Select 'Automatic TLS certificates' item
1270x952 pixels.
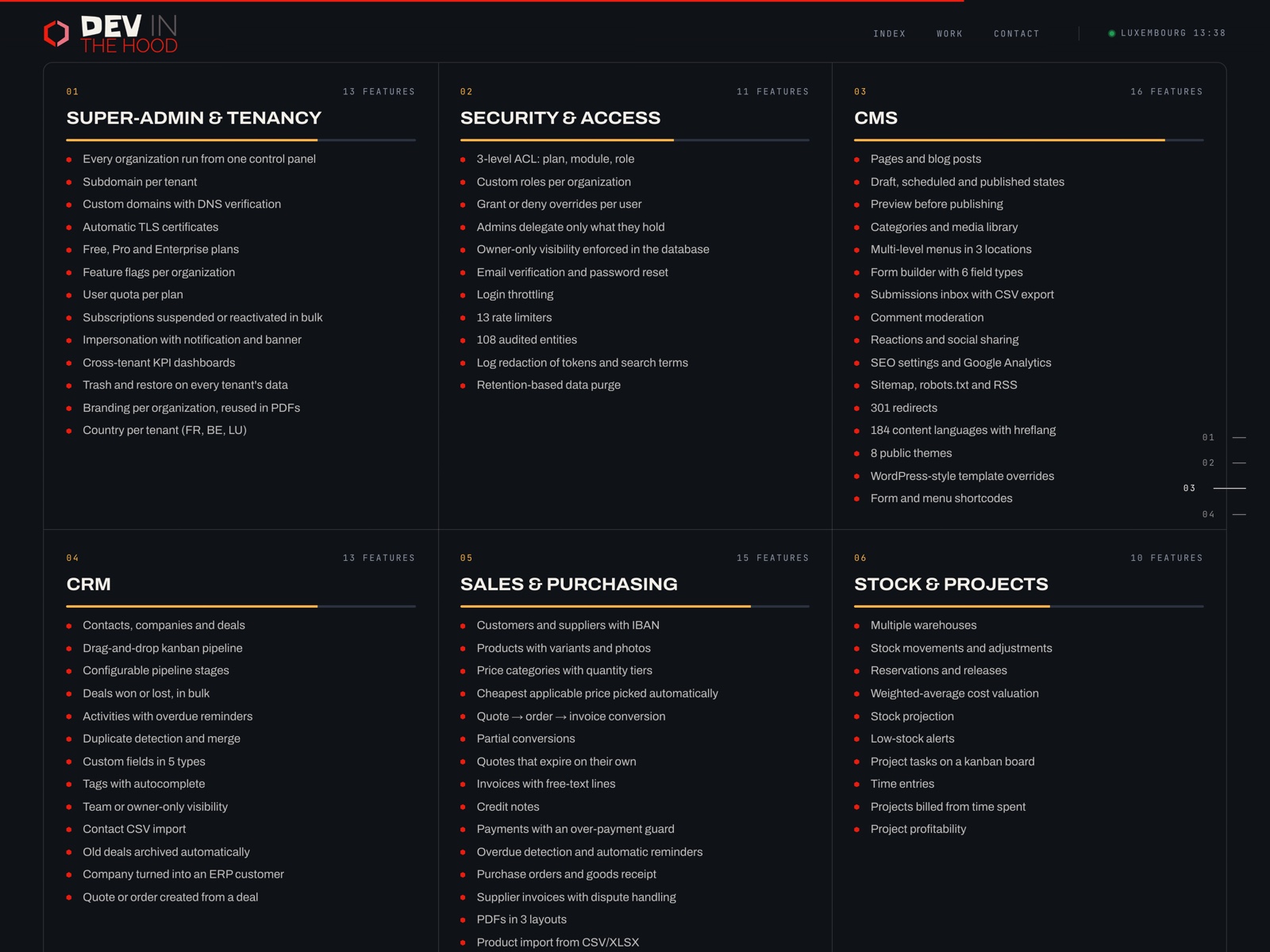151,227
